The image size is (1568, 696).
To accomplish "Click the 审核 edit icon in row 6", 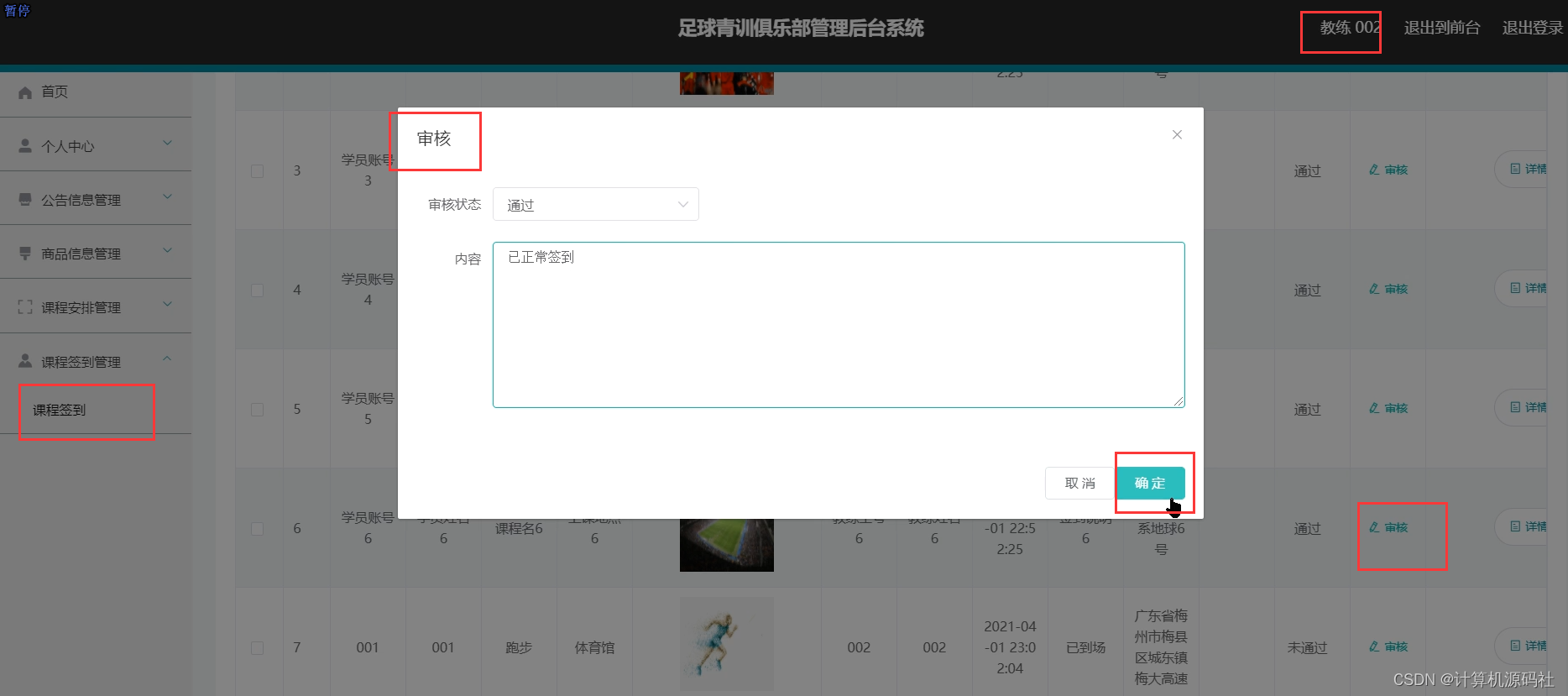I will pyautogui.click(x=1374, y=527).
